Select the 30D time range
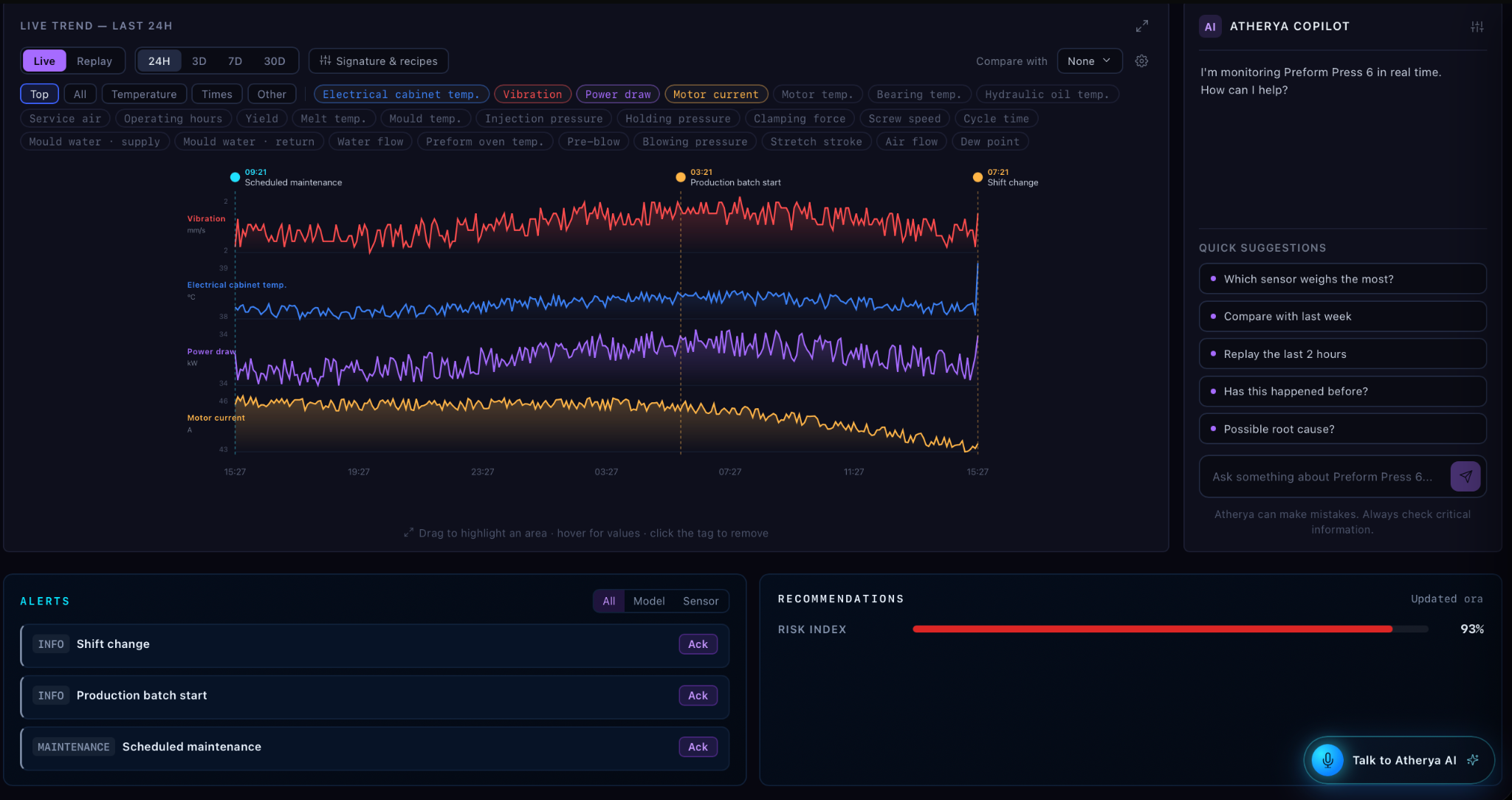 click(275, 61)
